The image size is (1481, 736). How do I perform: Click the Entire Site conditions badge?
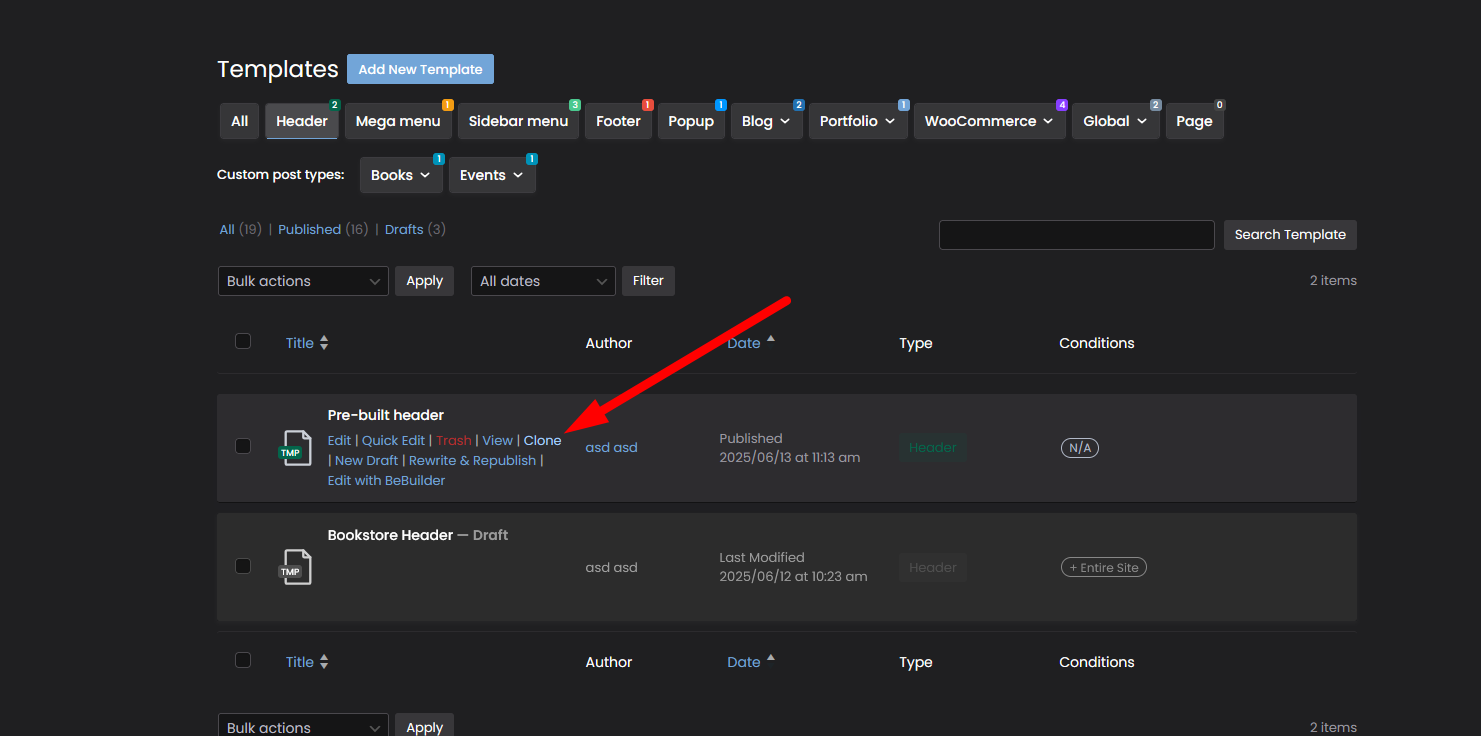[1103, 567]
